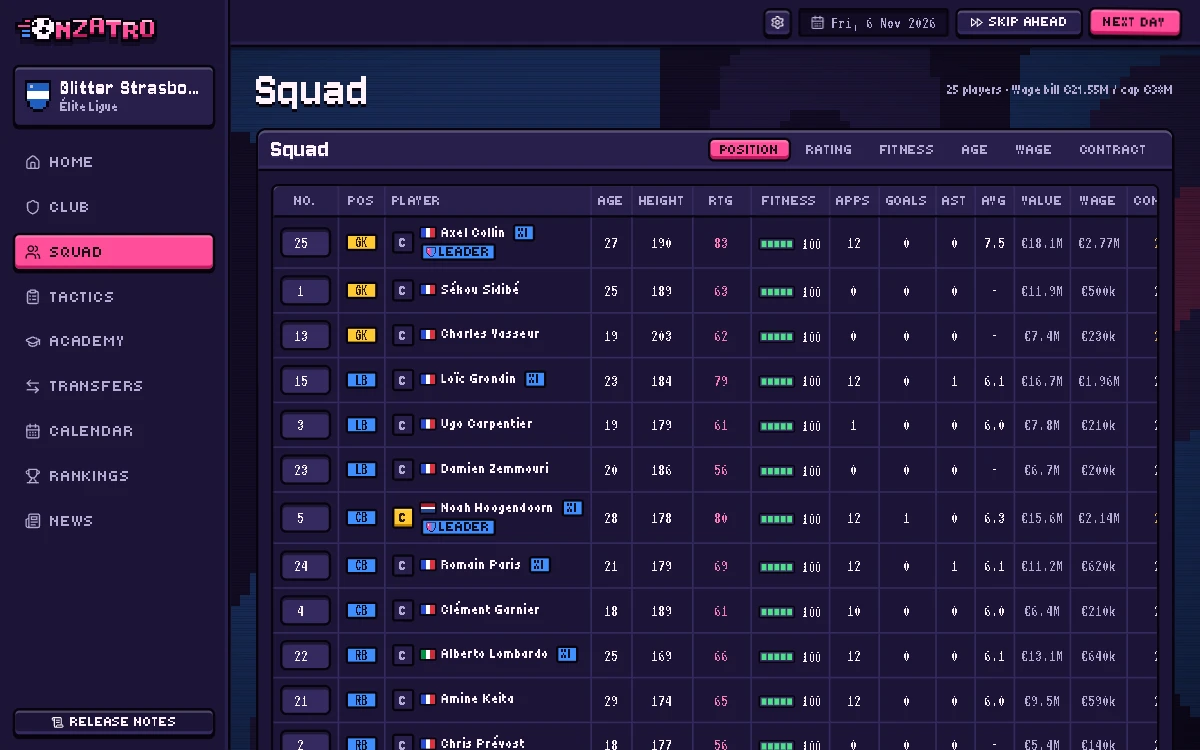Click Romain Paris's fitness bar
This screenshot has height=750, width=1200.
(777, 567)
